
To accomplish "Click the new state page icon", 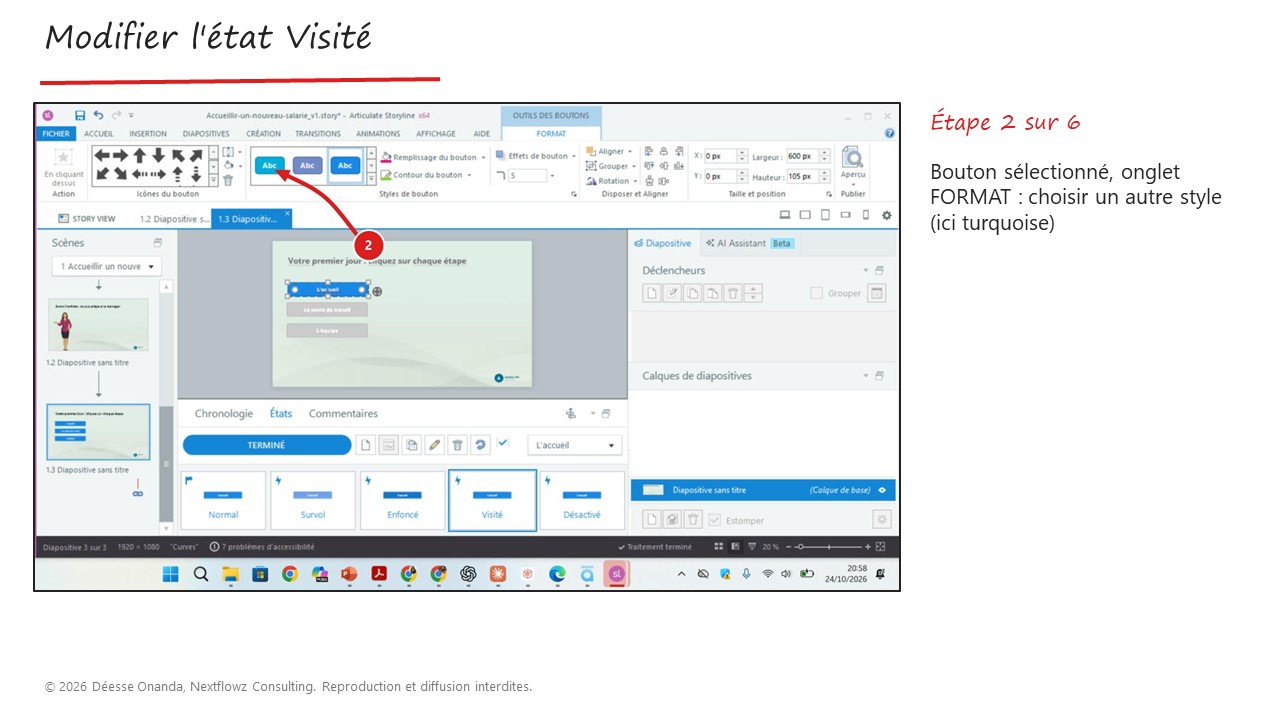I will [366, 445].
